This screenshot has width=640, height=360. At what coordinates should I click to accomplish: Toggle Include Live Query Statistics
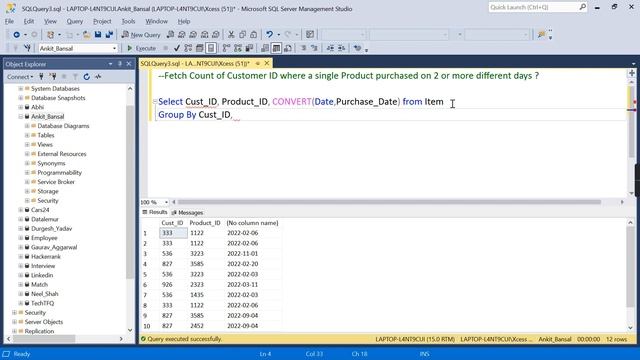238,48
